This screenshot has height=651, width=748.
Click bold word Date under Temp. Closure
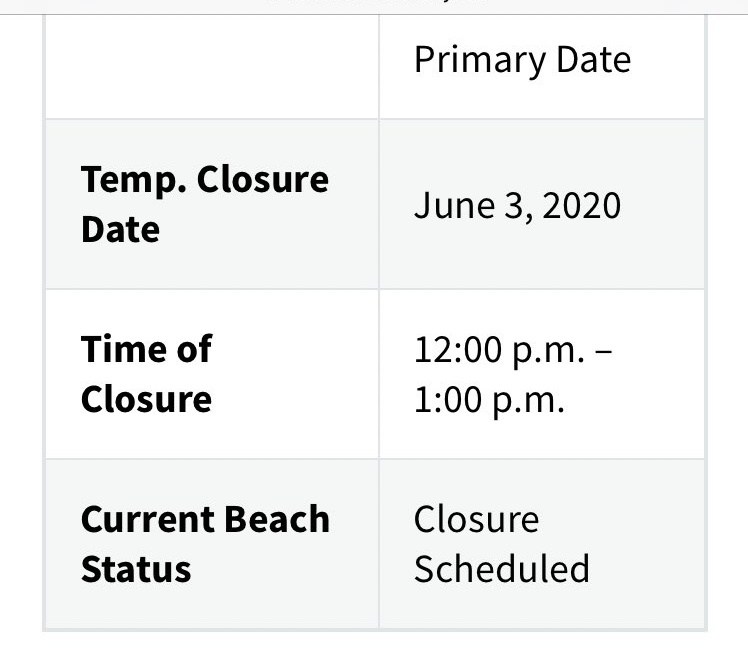tap(120, 229)
